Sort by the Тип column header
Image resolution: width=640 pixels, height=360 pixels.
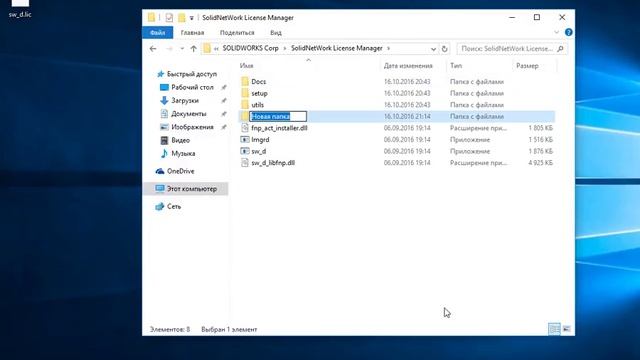pyautogui.click(x=456, y=66)
